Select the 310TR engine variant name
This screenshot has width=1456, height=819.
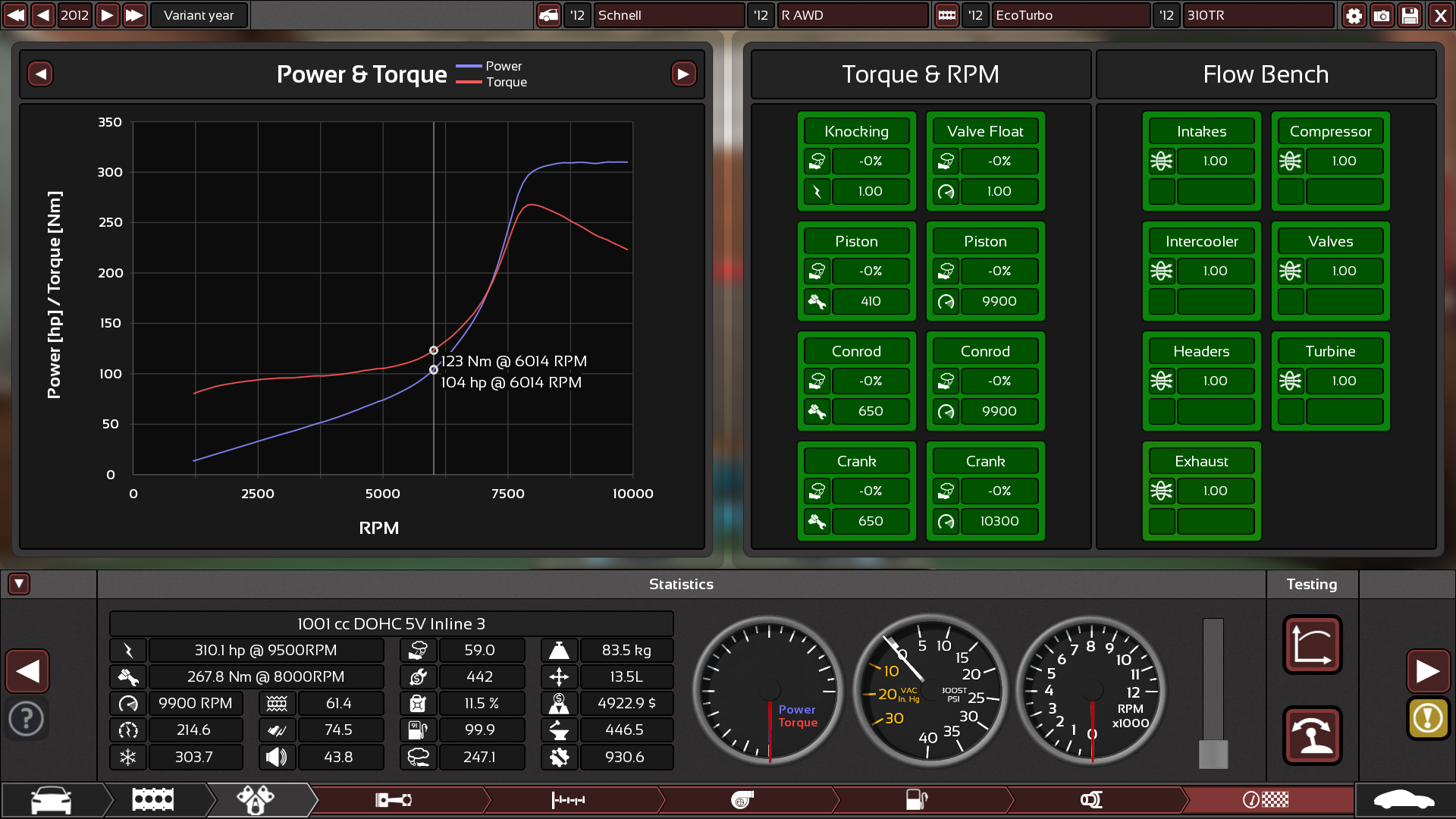click(1258, 15)
